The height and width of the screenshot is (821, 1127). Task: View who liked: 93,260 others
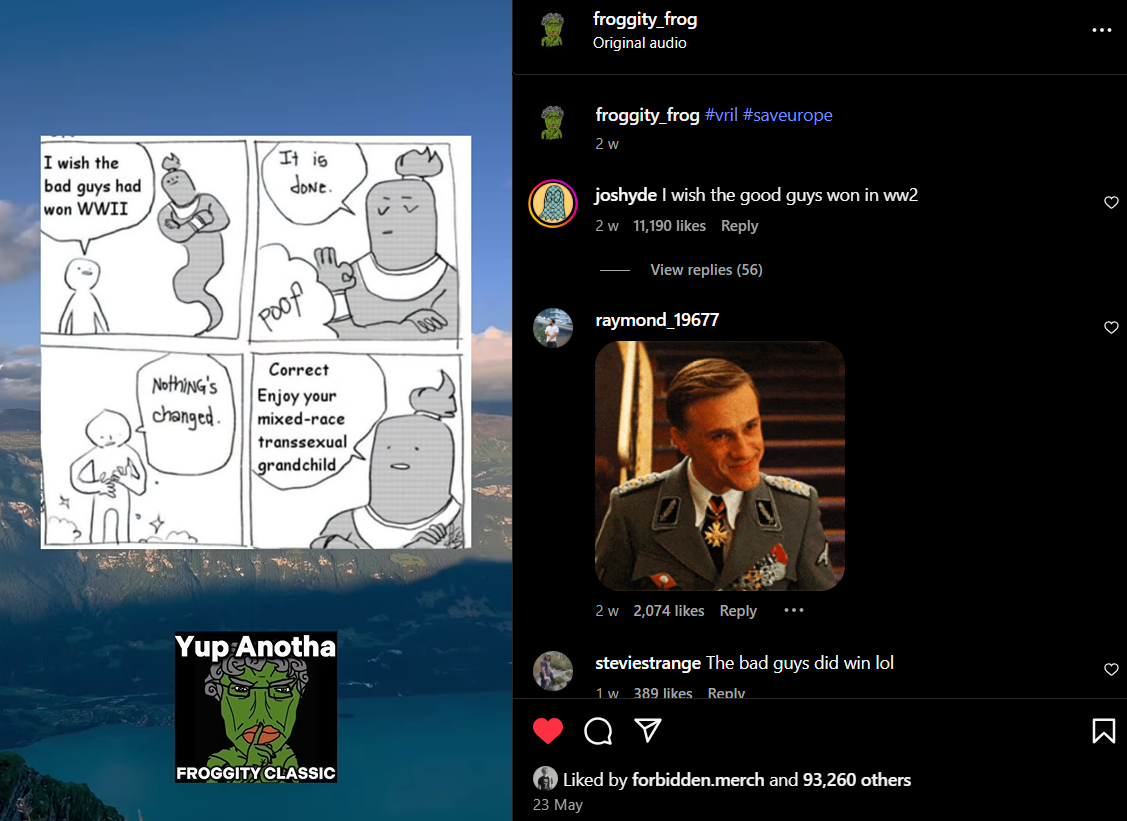pos(857,780)
